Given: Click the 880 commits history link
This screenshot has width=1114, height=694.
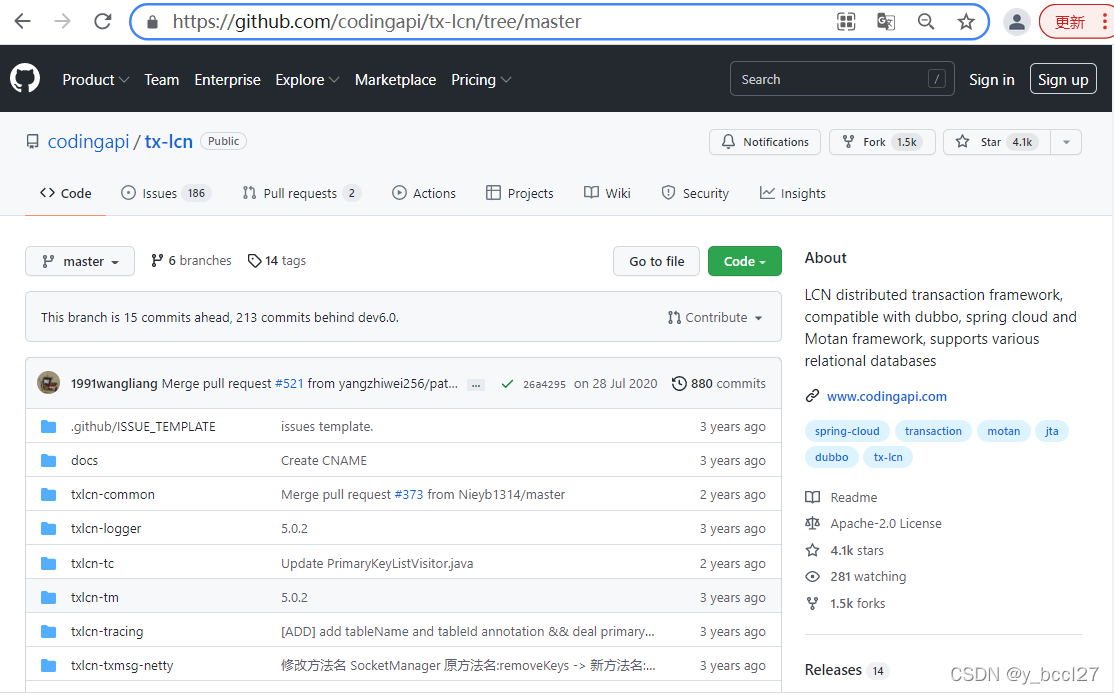Looking at the screenshot, I should [719, 384].
